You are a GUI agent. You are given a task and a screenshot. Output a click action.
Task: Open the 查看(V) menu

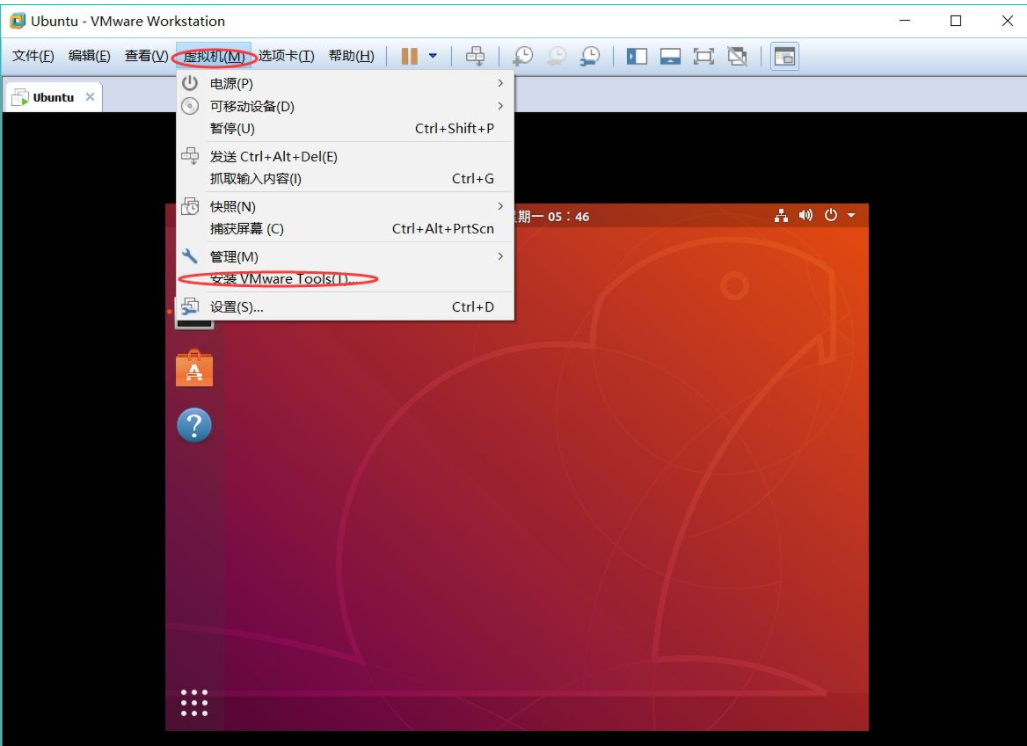[146, 56]
